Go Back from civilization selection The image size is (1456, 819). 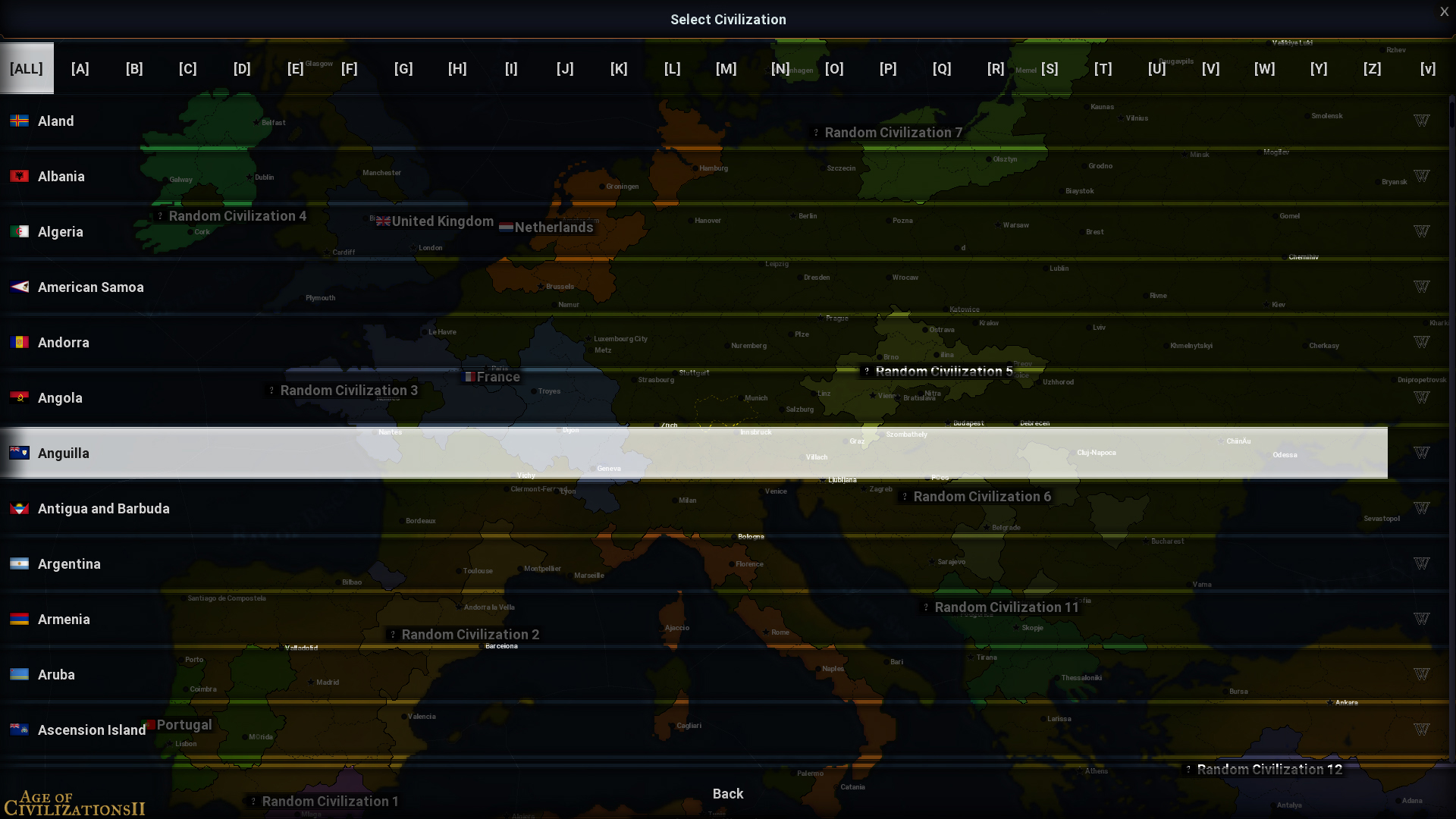click(728, 793)
